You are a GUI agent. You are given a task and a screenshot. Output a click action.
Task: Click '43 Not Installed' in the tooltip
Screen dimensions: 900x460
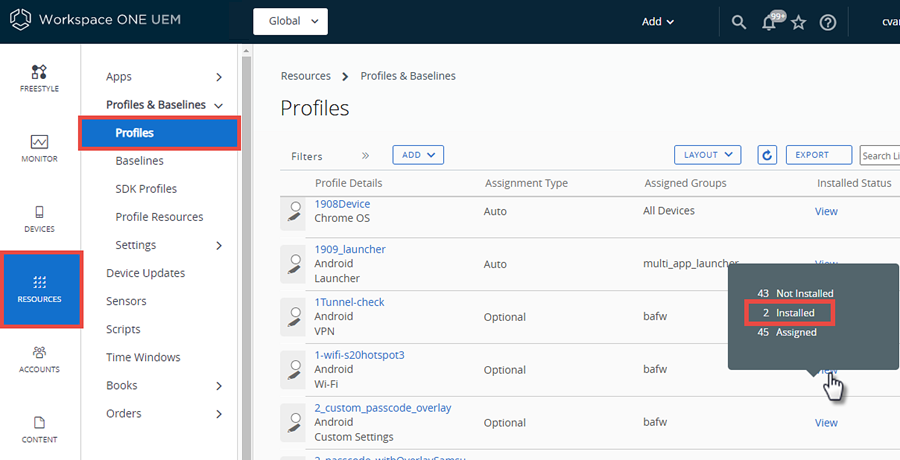[796, 293]
